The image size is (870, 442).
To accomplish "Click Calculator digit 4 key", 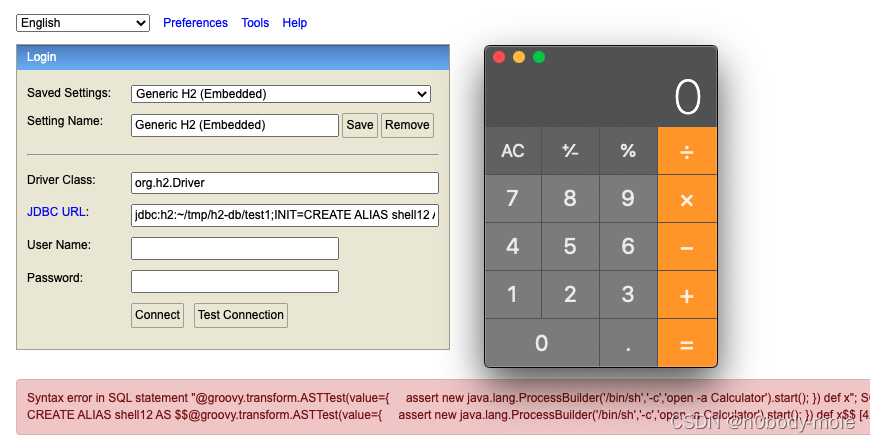I will click(x=513, y=247).
